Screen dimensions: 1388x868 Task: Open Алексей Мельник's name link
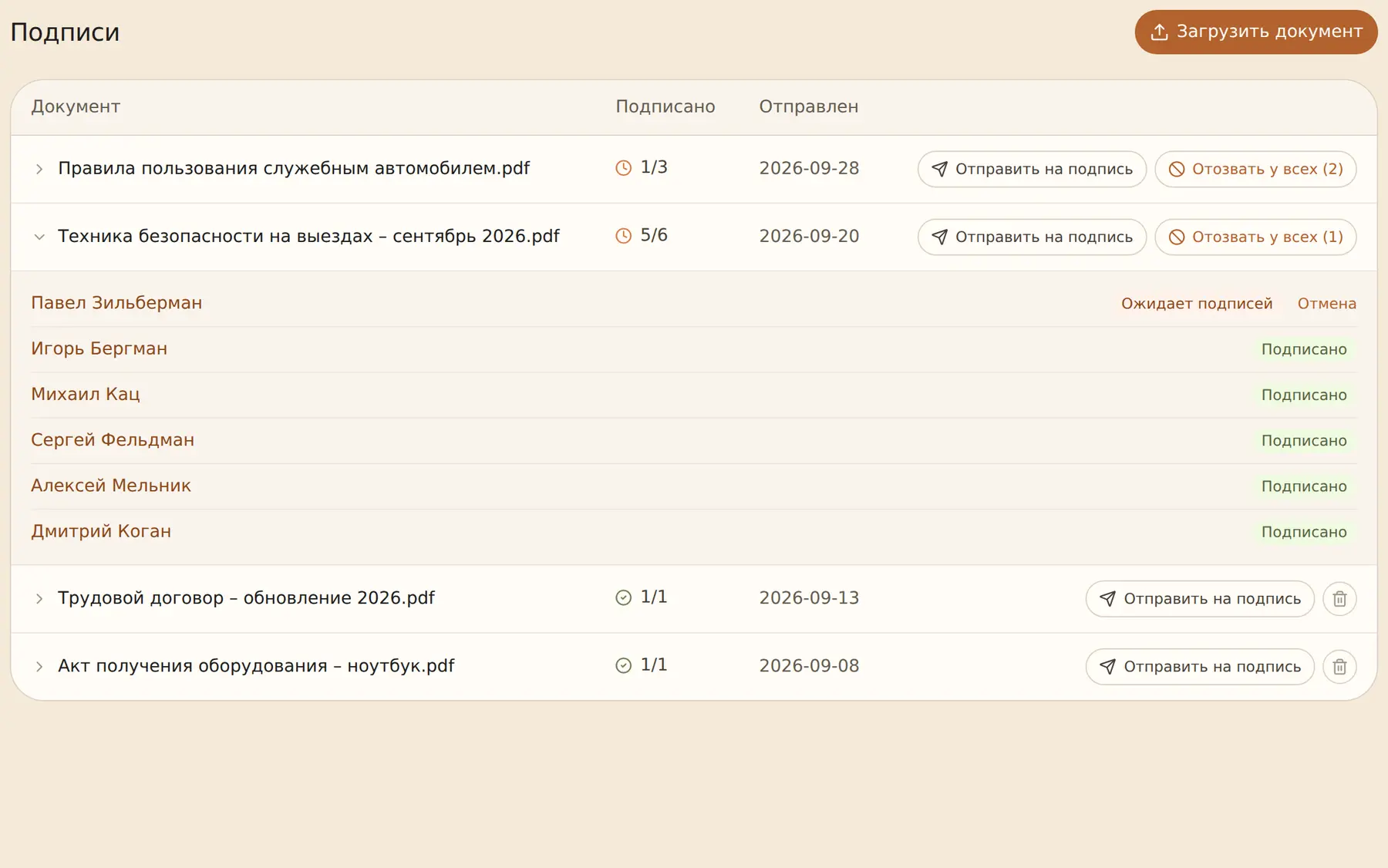pos(111,486)
